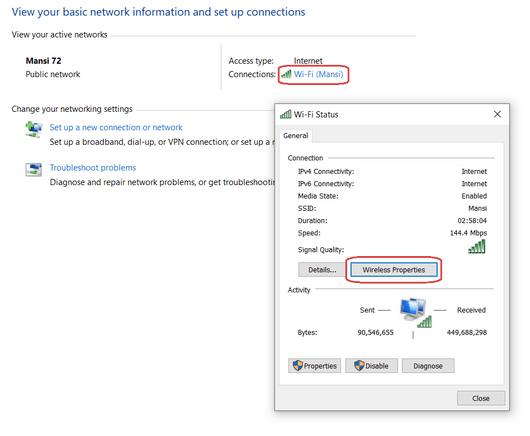Click the Access type Internet value
Screen dimensions: 530x436
(x=308, y=61)
